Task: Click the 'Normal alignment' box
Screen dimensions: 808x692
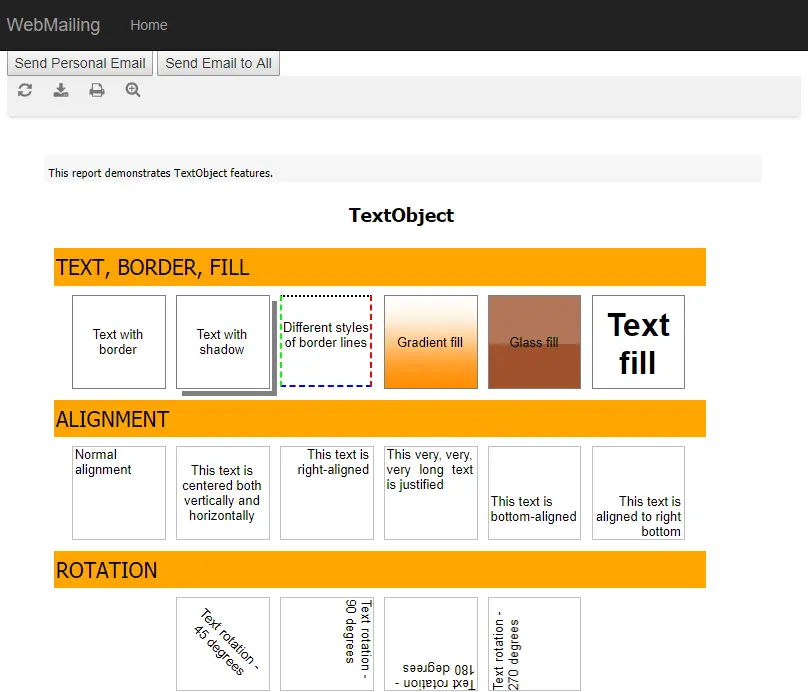Action: [119, 493]
